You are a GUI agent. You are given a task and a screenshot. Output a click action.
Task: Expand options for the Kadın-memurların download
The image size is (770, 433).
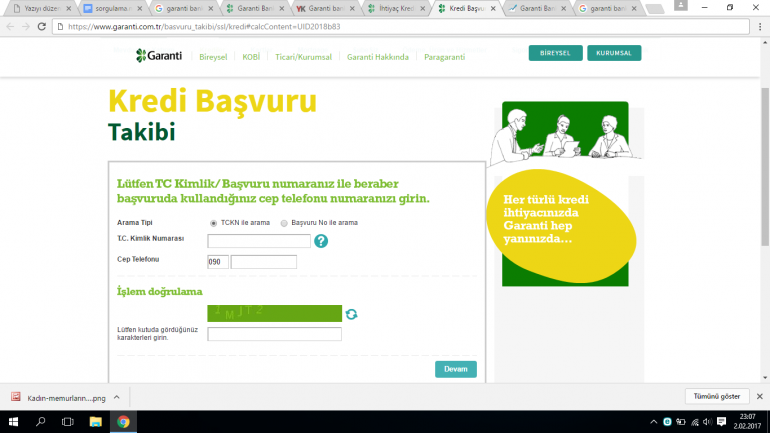click(x=117, y=397)
